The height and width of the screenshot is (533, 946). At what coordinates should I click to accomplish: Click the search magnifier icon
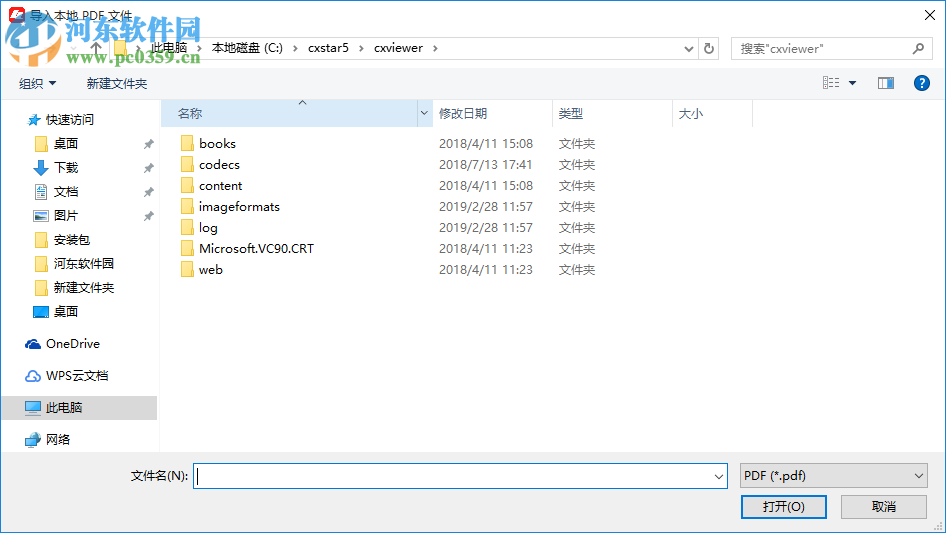pos(918,48)
